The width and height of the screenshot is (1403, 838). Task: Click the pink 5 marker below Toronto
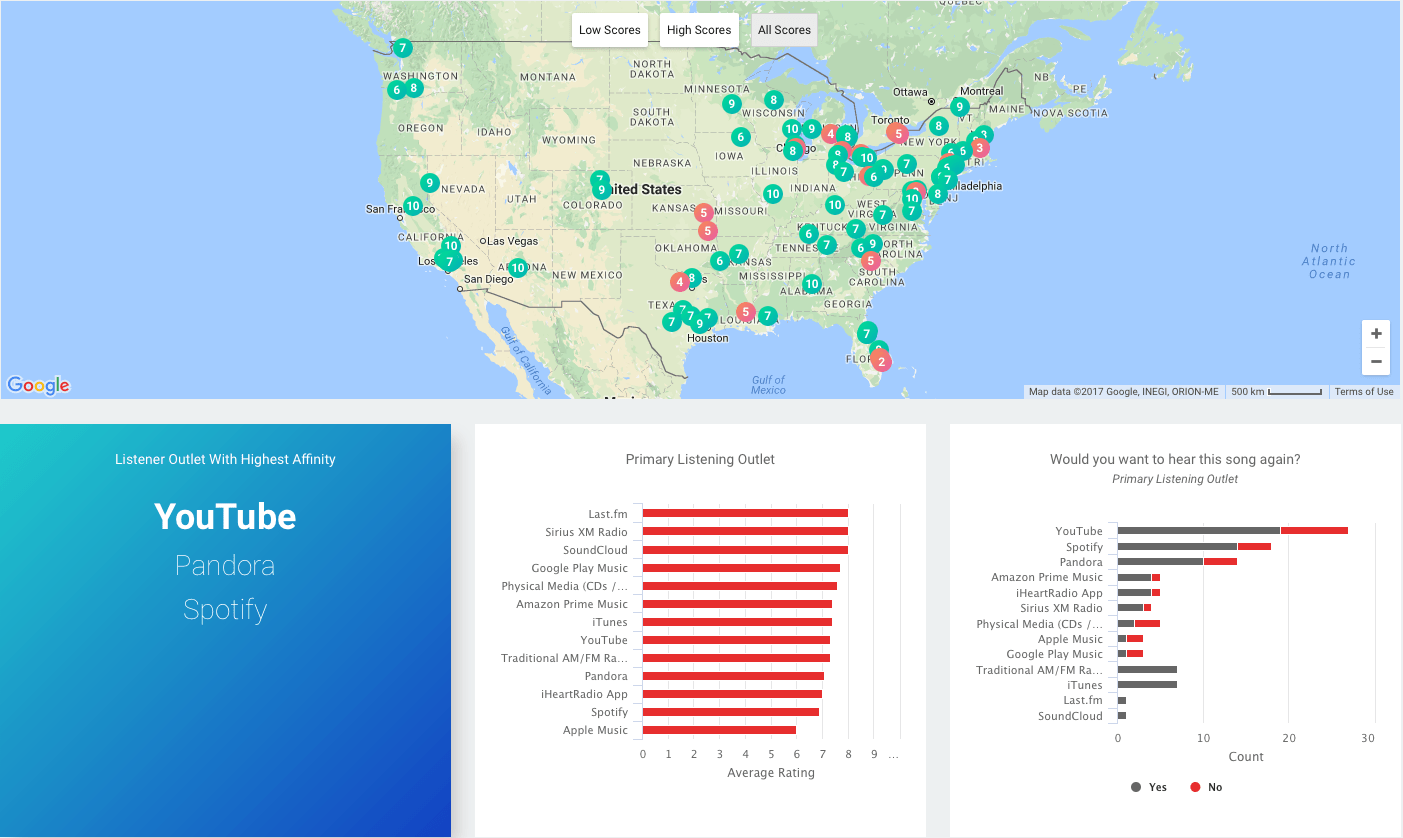(898, 133)
